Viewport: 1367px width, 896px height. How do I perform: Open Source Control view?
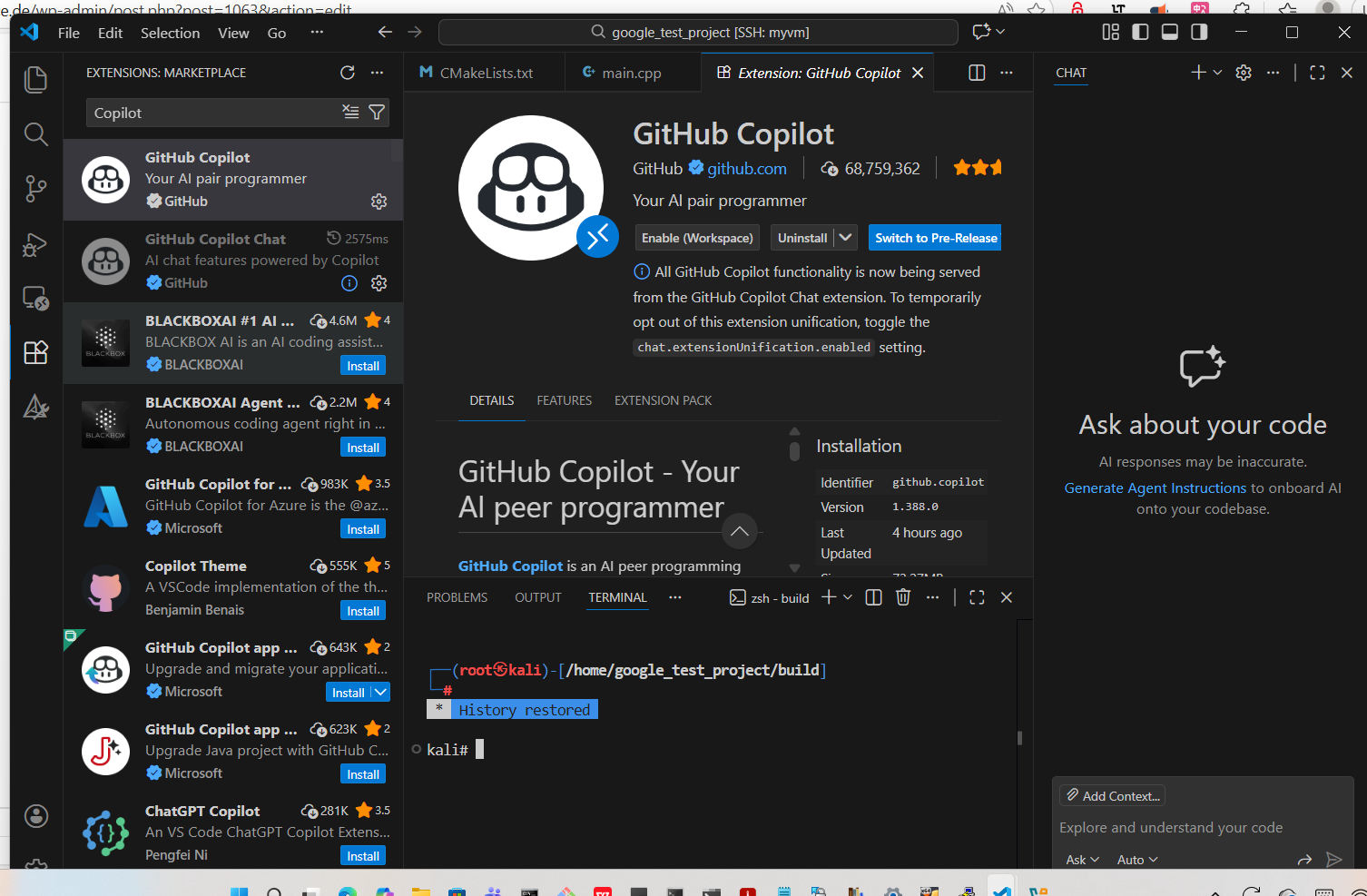point(35,189)
